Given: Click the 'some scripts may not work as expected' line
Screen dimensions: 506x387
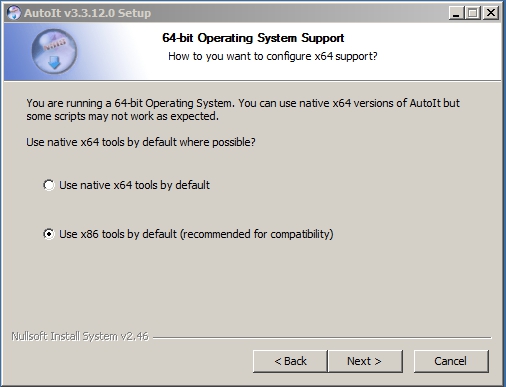Looking at the screenshot, I should [123, 116].
